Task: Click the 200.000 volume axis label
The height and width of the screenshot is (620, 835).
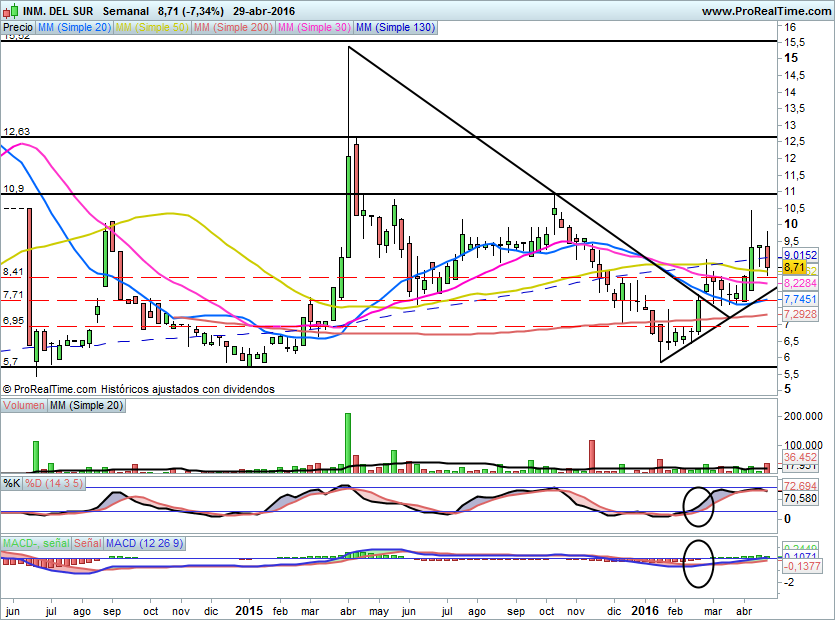Action: click(803, 416)
